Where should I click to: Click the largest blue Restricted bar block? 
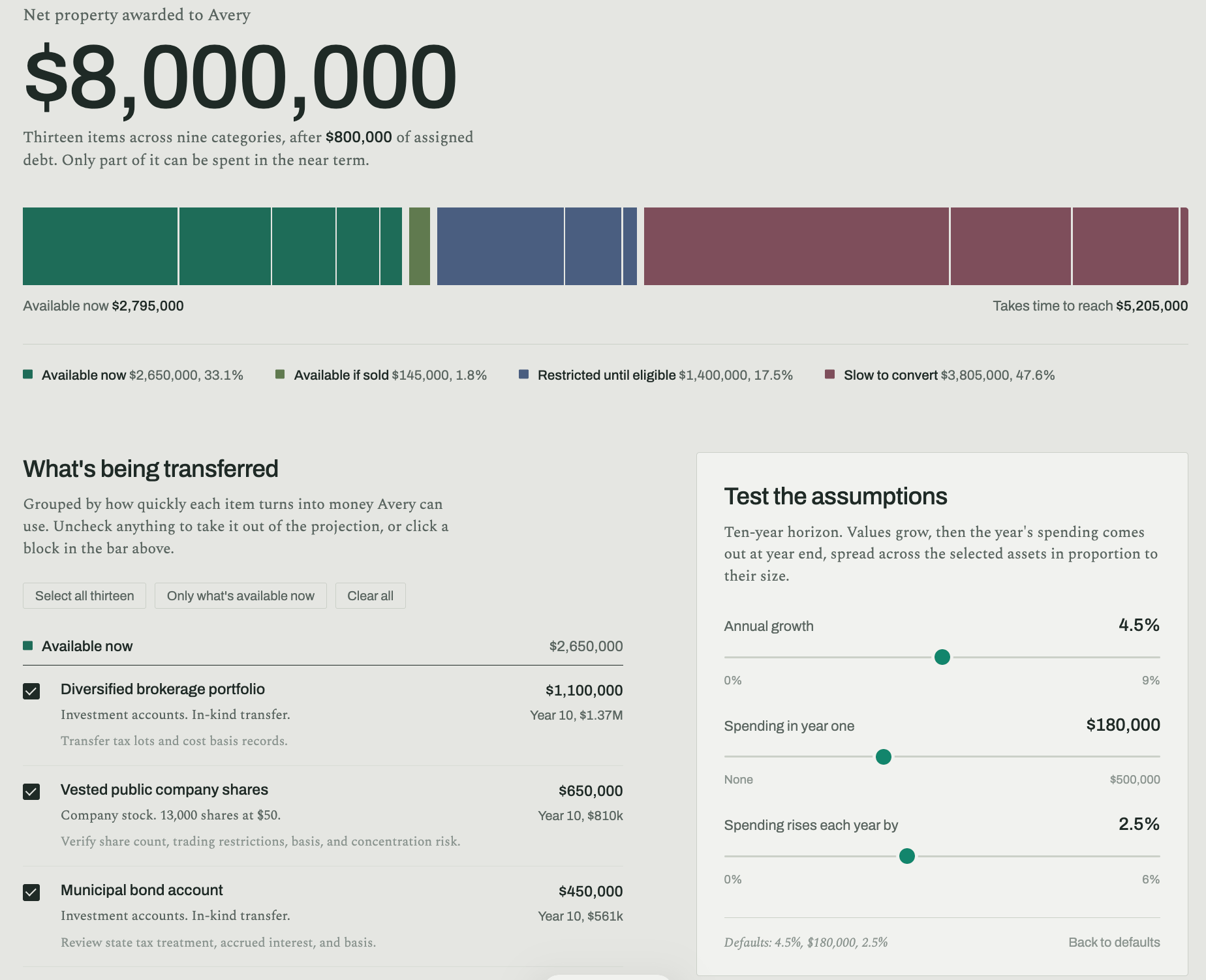point(500,246)
